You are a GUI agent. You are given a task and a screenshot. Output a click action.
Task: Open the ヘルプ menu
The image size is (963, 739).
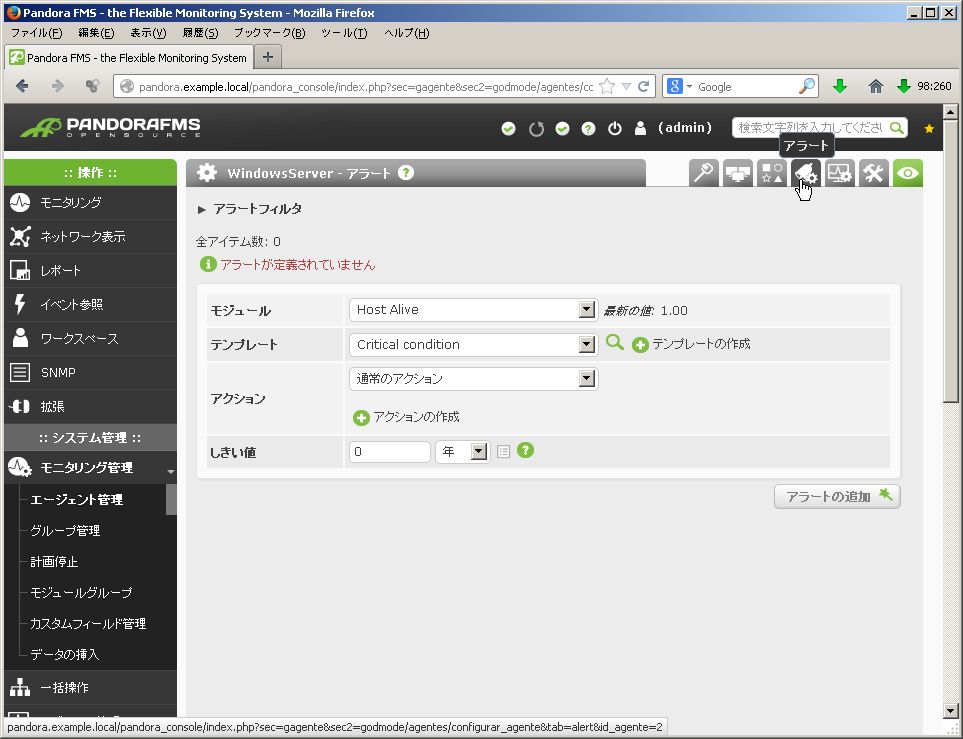pos(407,33)
